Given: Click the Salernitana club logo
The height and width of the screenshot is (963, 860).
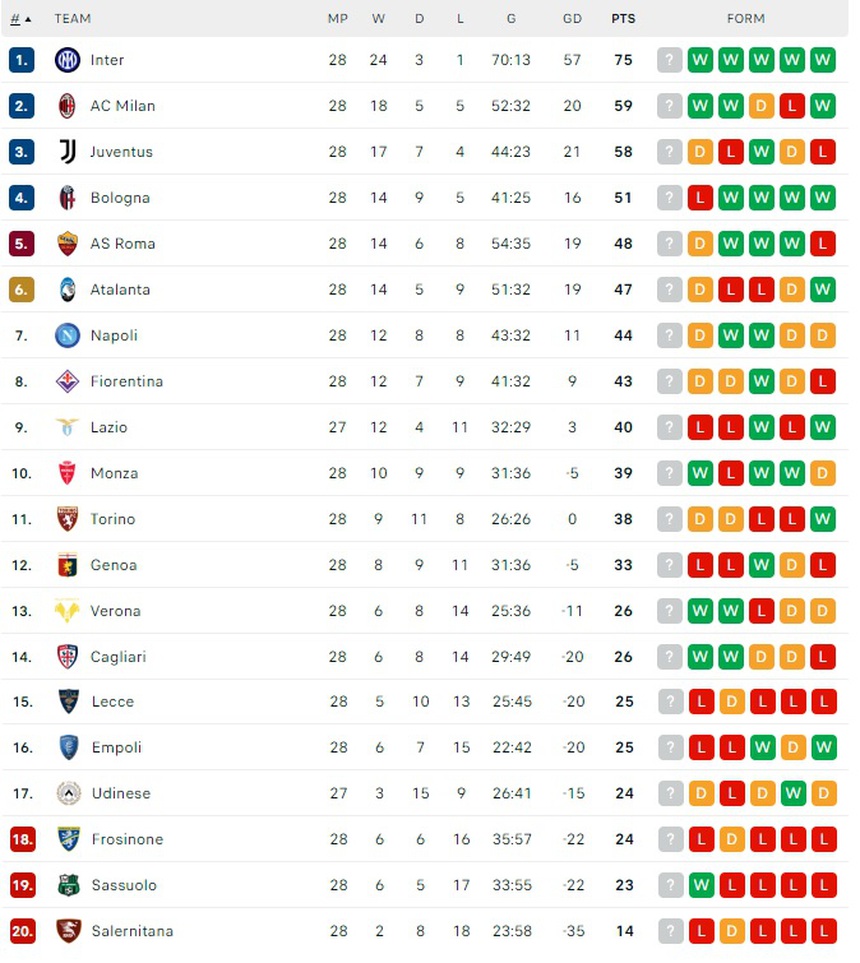Looking at the screenshot, I should (67, 931).
